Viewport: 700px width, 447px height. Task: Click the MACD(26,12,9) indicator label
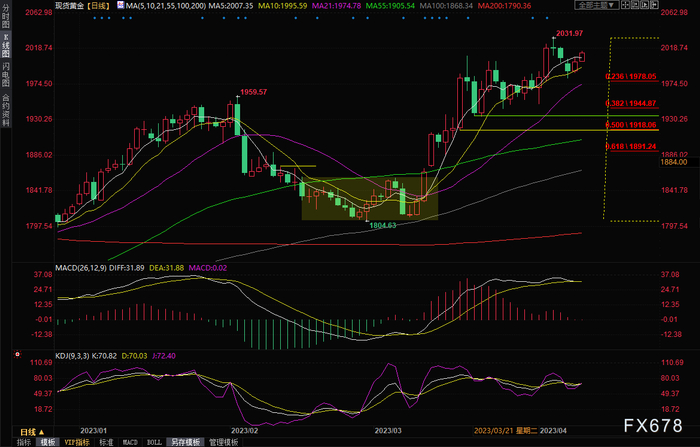[x=81, y=268]
